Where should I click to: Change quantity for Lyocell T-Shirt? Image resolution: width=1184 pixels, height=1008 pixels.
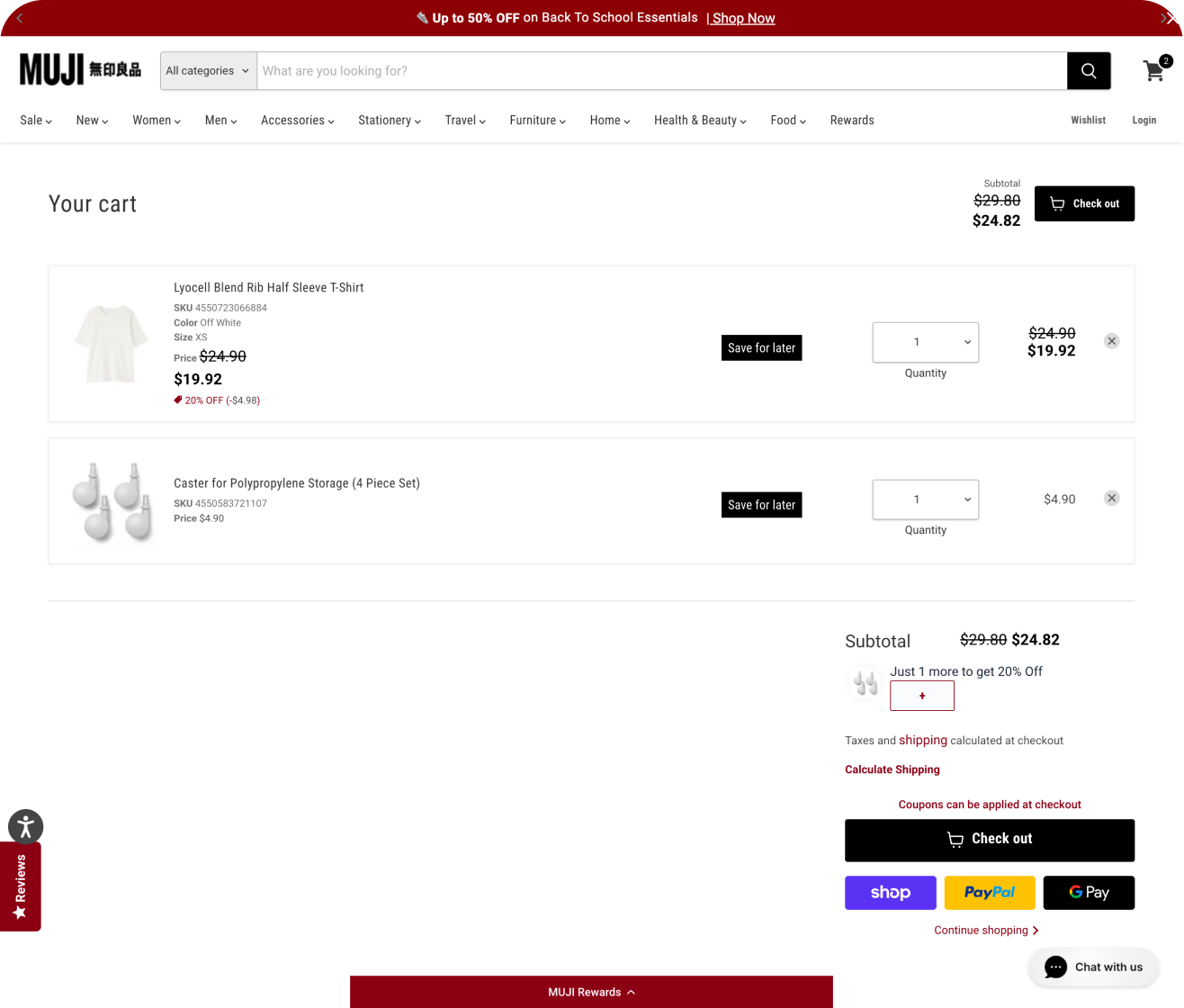tap(926, 342)
